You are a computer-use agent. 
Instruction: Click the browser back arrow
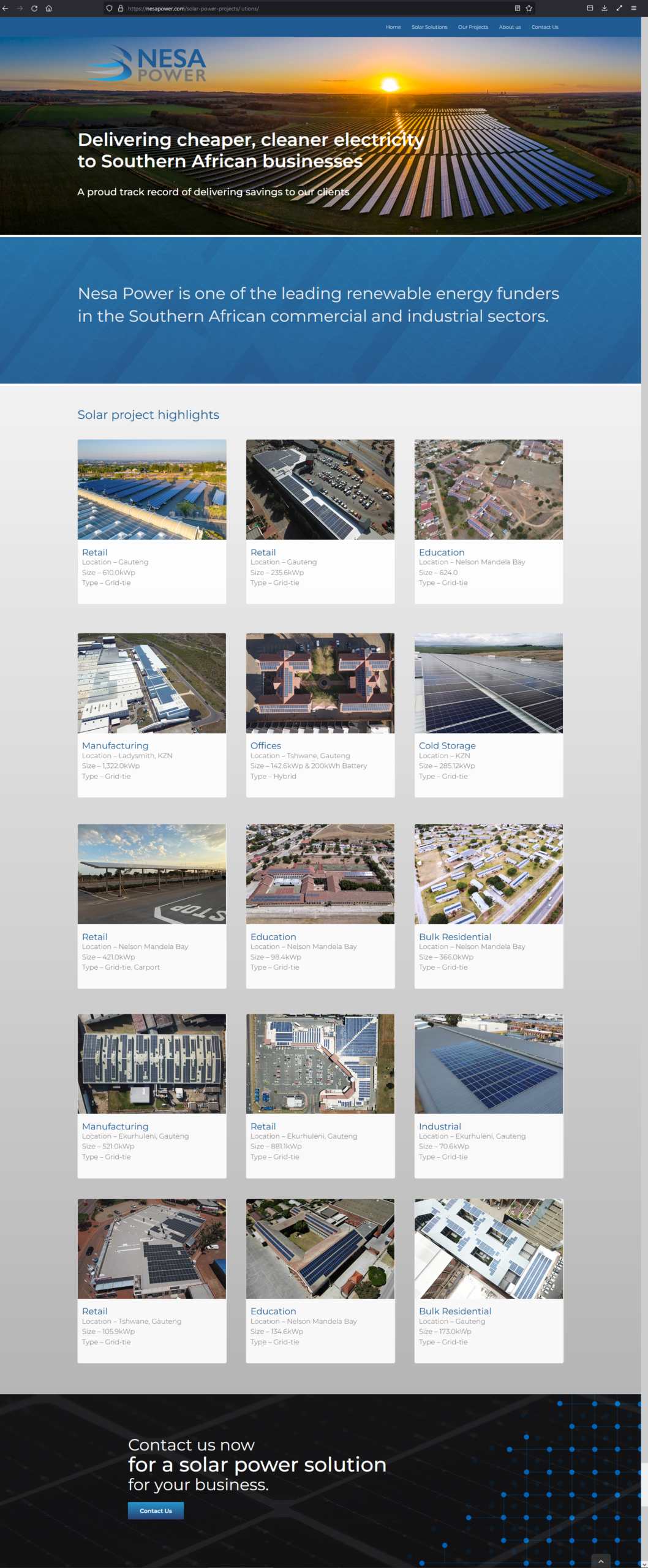6,8
